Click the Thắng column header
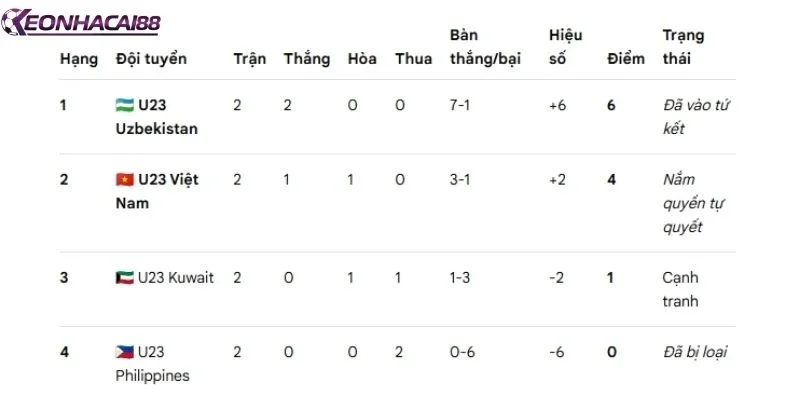Screen dimensions: 800x400 [307, 59]
